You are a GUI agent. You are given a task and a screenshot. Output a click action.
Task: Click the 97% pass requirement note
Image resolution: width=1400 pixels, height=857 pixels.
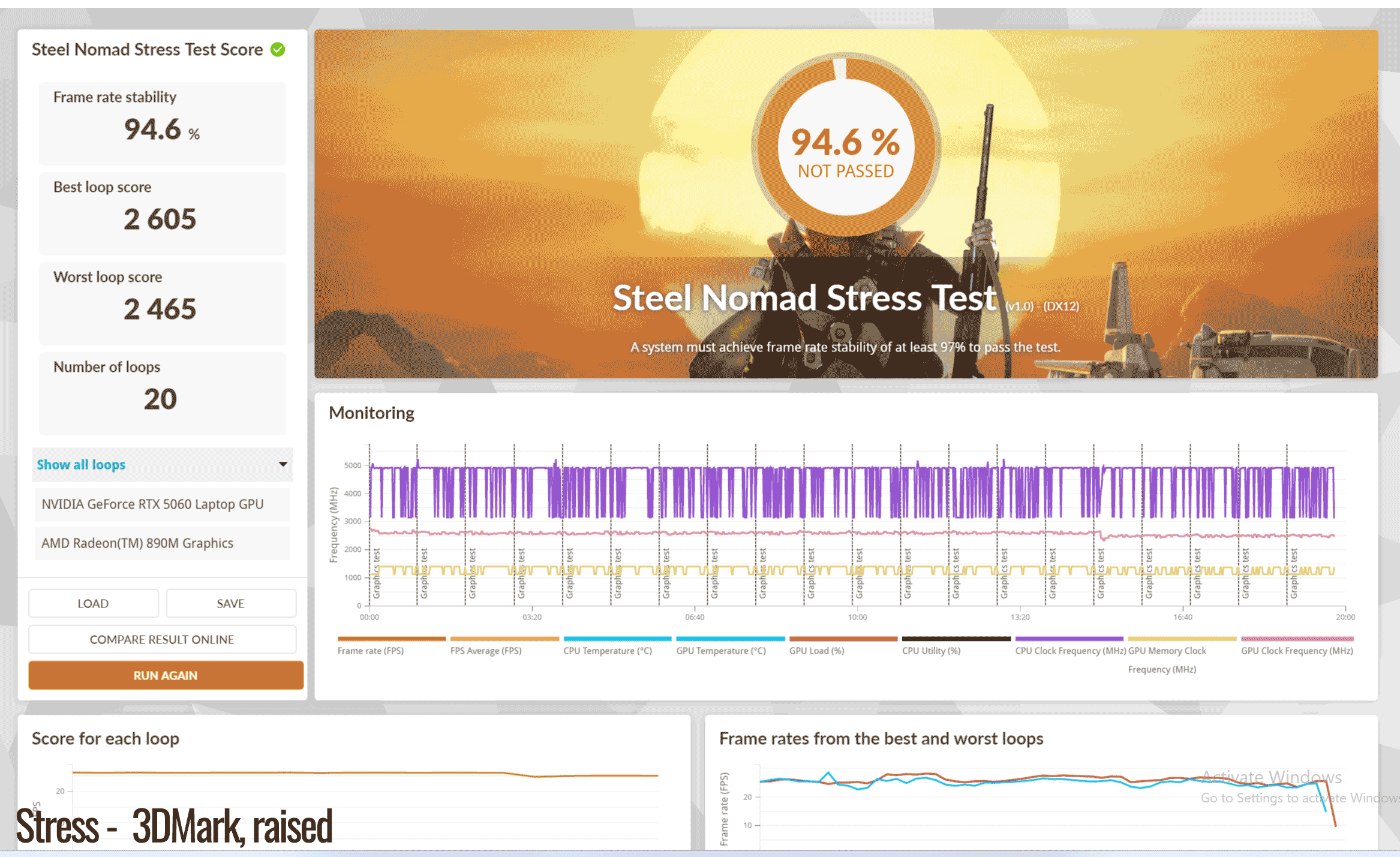(845, 347)
